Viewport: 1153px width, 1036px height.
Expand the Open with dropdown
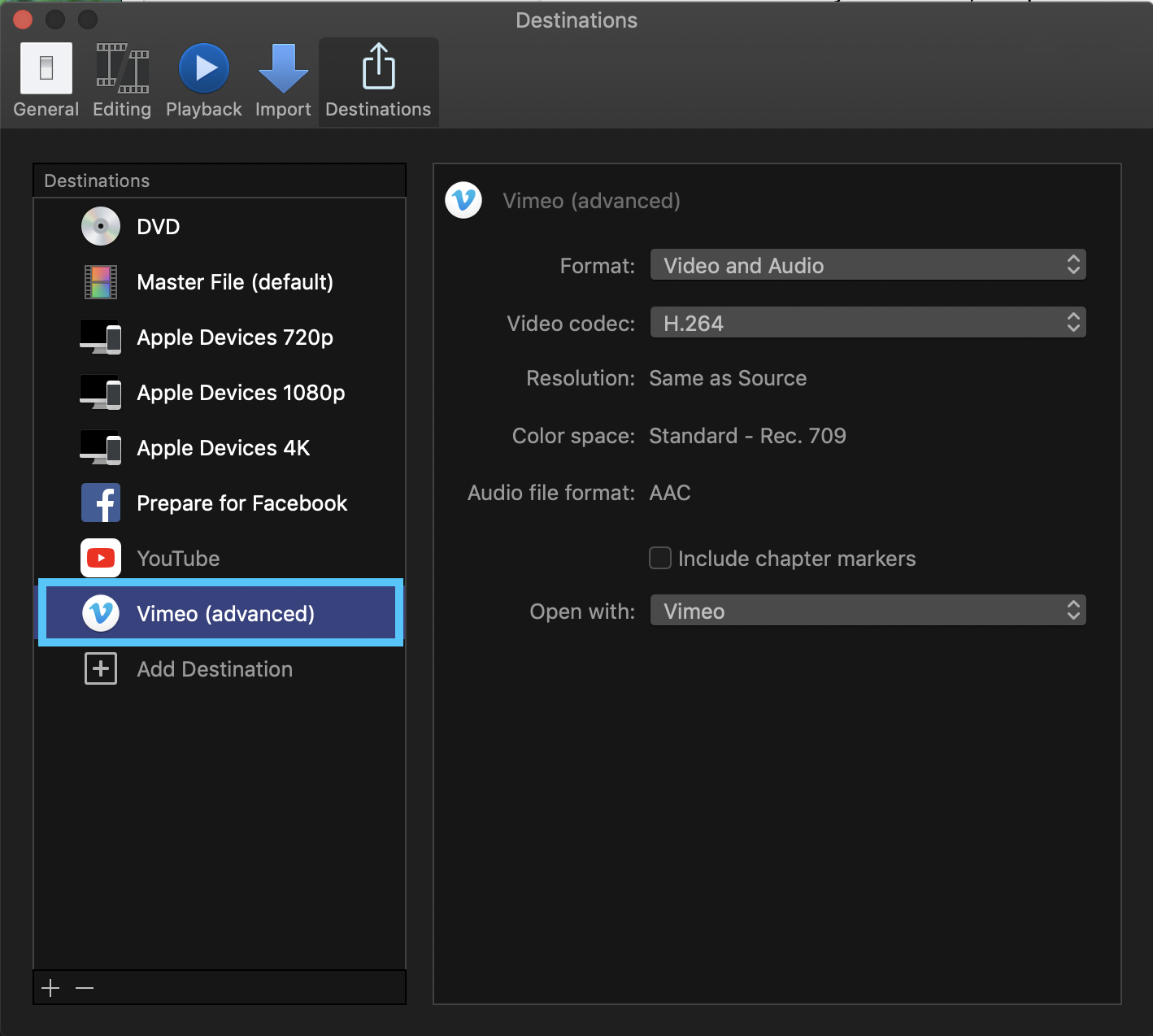(868, 611)
